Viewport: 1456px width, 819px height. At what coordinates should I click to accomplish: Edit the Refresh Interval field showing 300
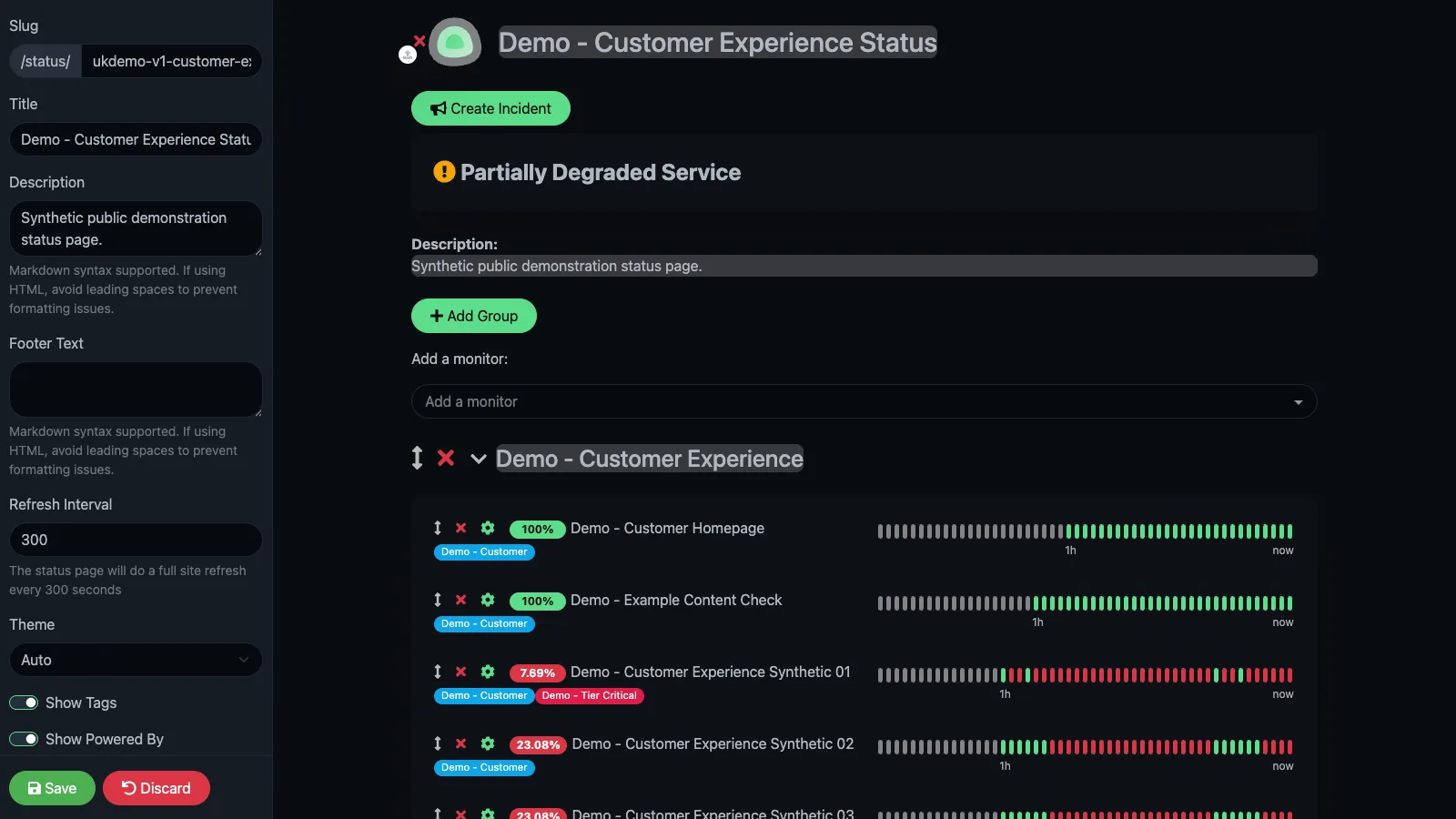[x=136, y=540]
